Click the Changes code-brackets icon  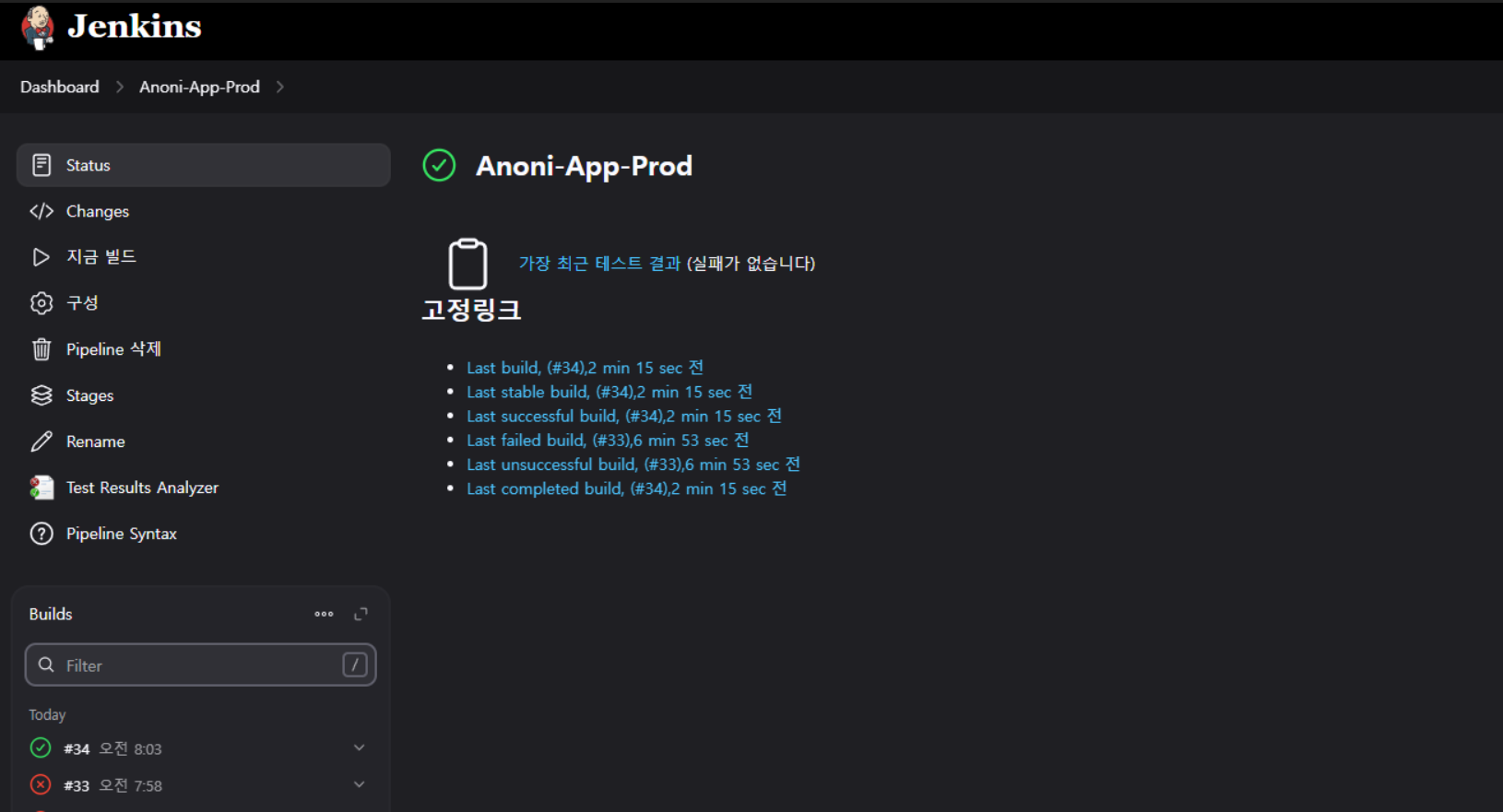pyautogui.click(x=41, y=211)
